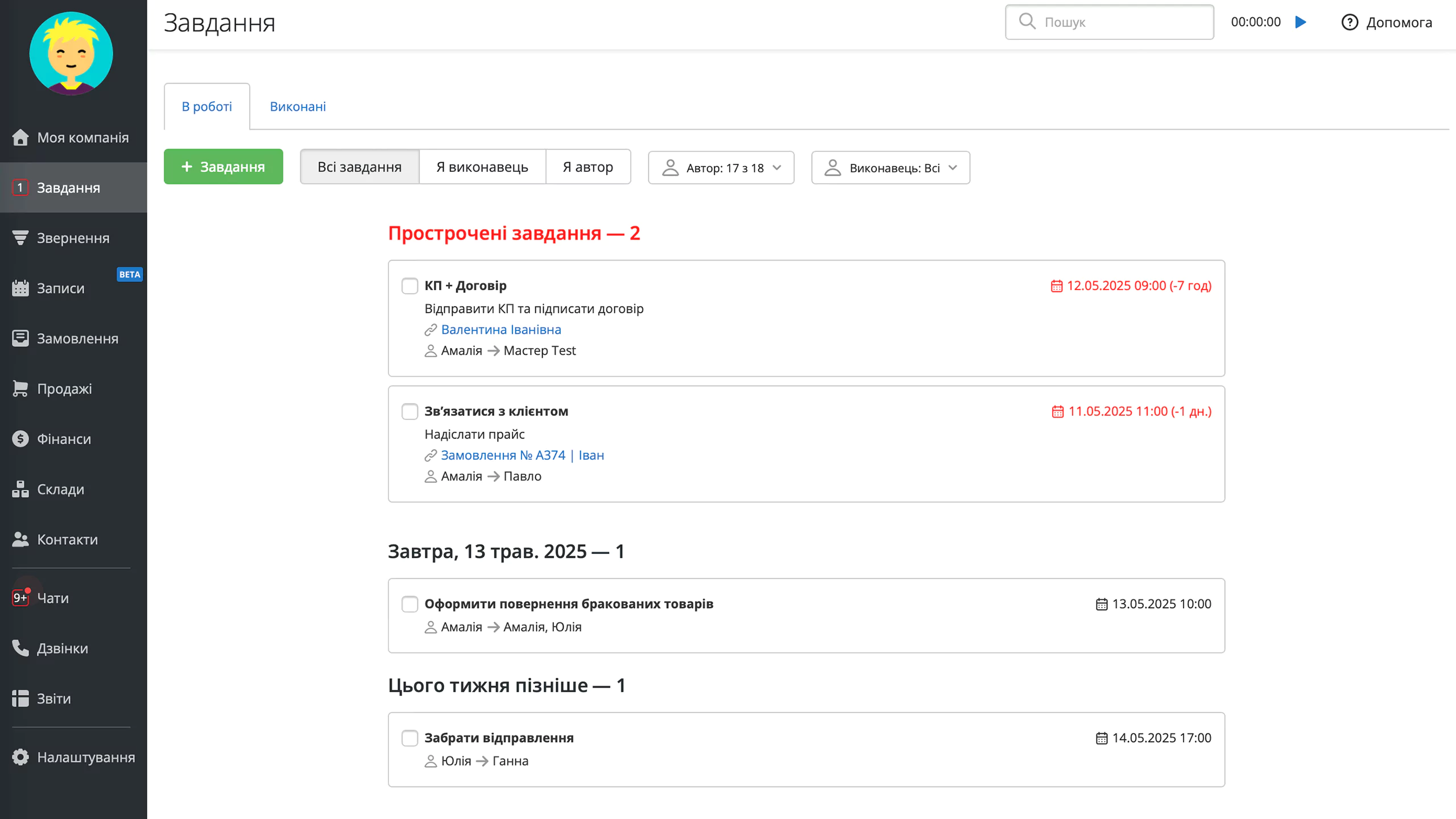
Task: Click the dollar coin icon for Фінанси
Action: coord(20,439)
